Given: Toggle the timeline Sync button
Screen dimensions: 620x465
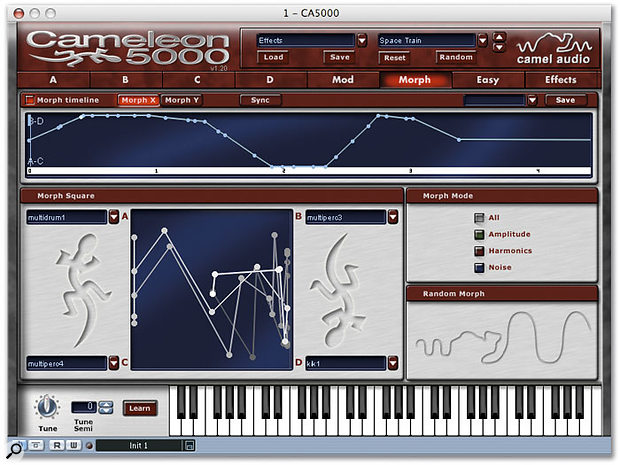Looking at the screenshot, I should click(x=260, y=100).
